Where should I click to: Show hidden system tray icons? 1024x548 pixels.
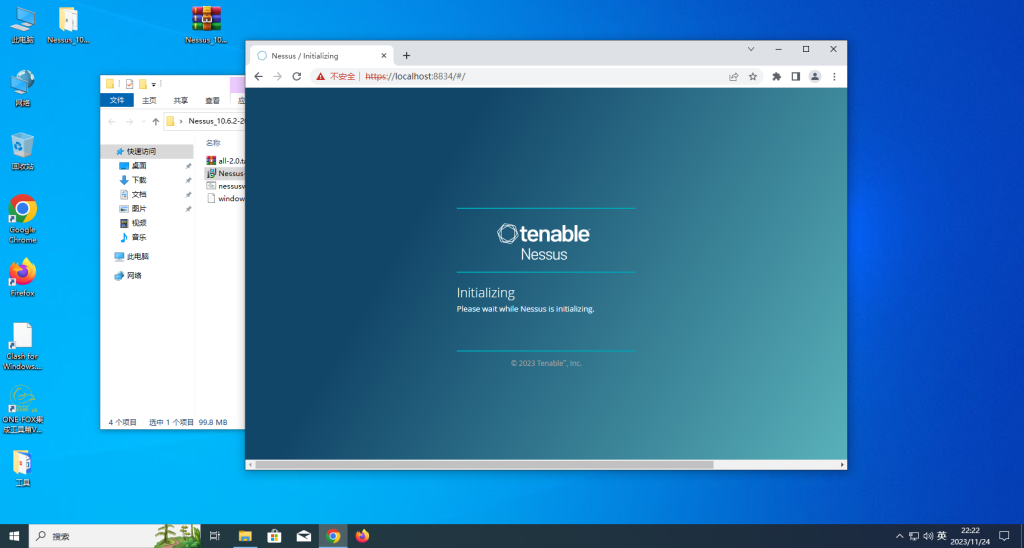[x=899, y=536]
